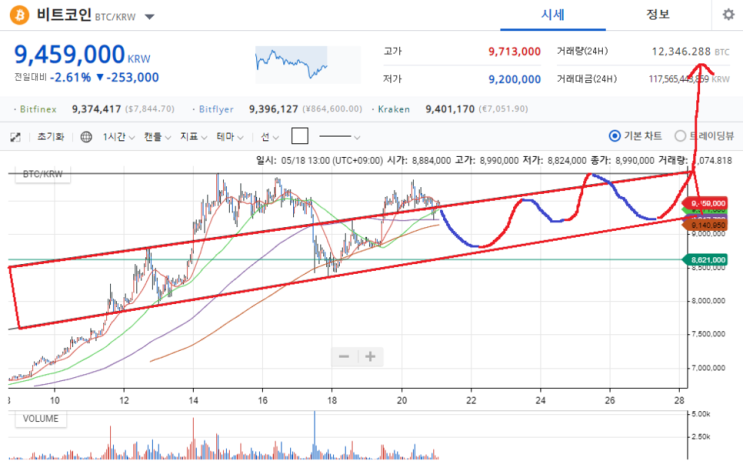Open the 테마 theme dropdown
The height and width of the screenshot is (461, 743).
click(230, 137)
